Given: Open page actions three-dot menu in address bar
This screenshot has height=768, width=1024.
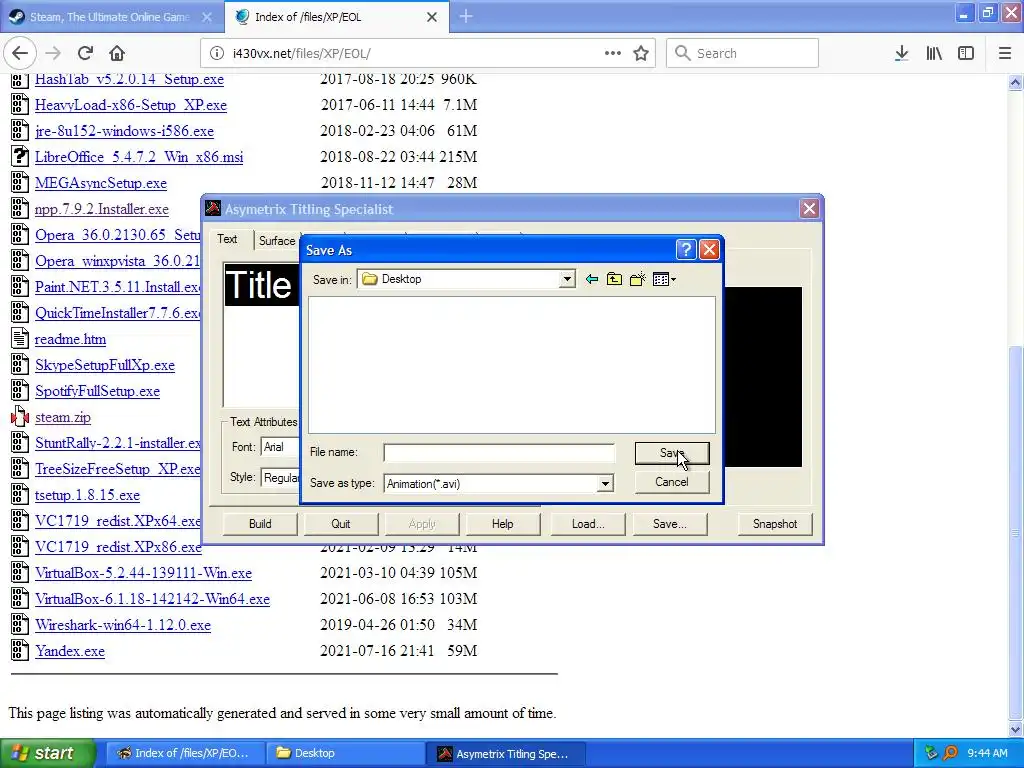Looking at the screenshot, I should point(613,53).
